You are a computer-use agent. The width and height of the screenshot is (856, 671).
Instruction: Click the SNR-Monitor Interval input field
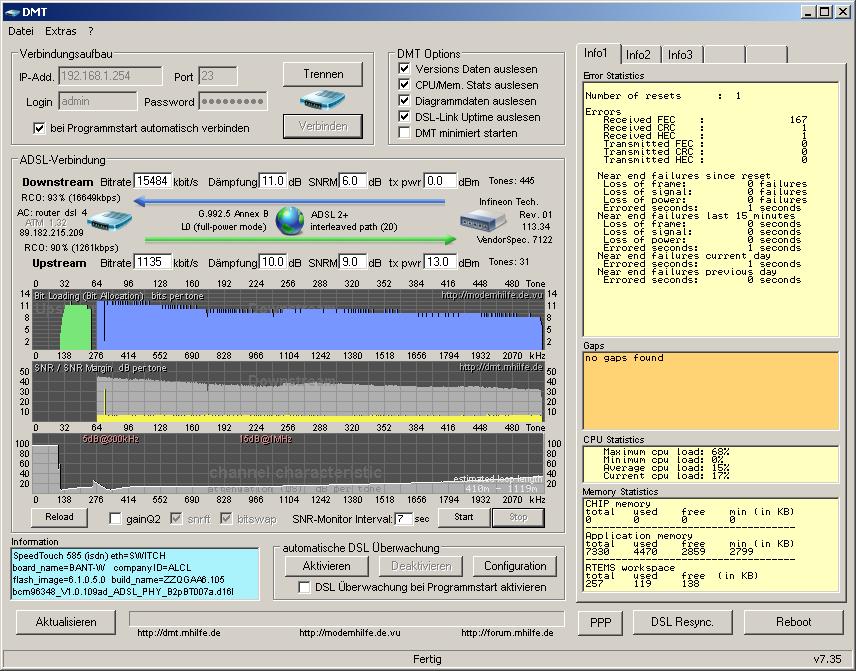[x=403, y=519]
